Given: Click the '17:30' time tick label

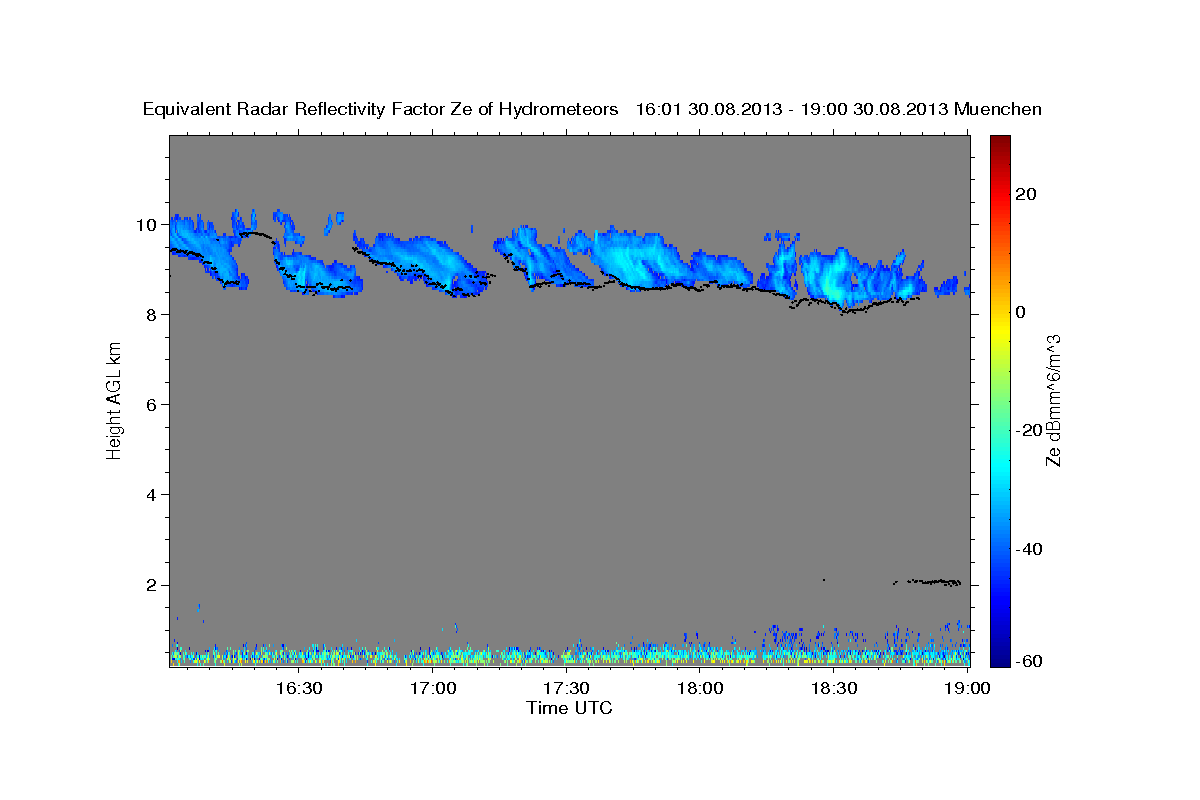Looking at the screenshot, I should click(566, 688).
